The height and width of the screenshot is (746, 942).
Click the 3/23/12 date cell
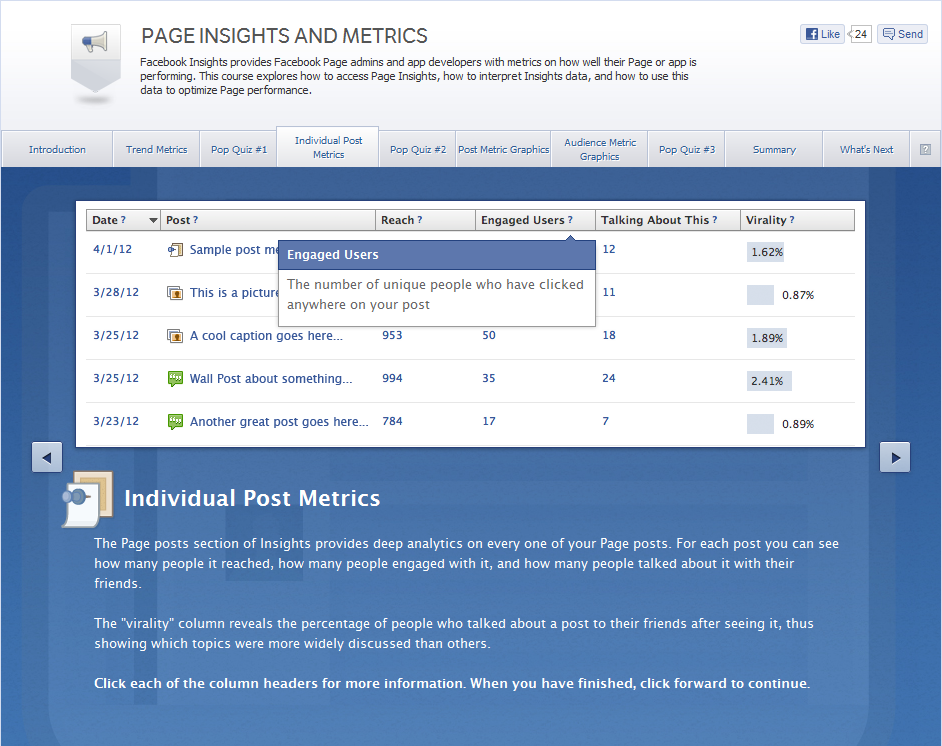click(116, 421)
